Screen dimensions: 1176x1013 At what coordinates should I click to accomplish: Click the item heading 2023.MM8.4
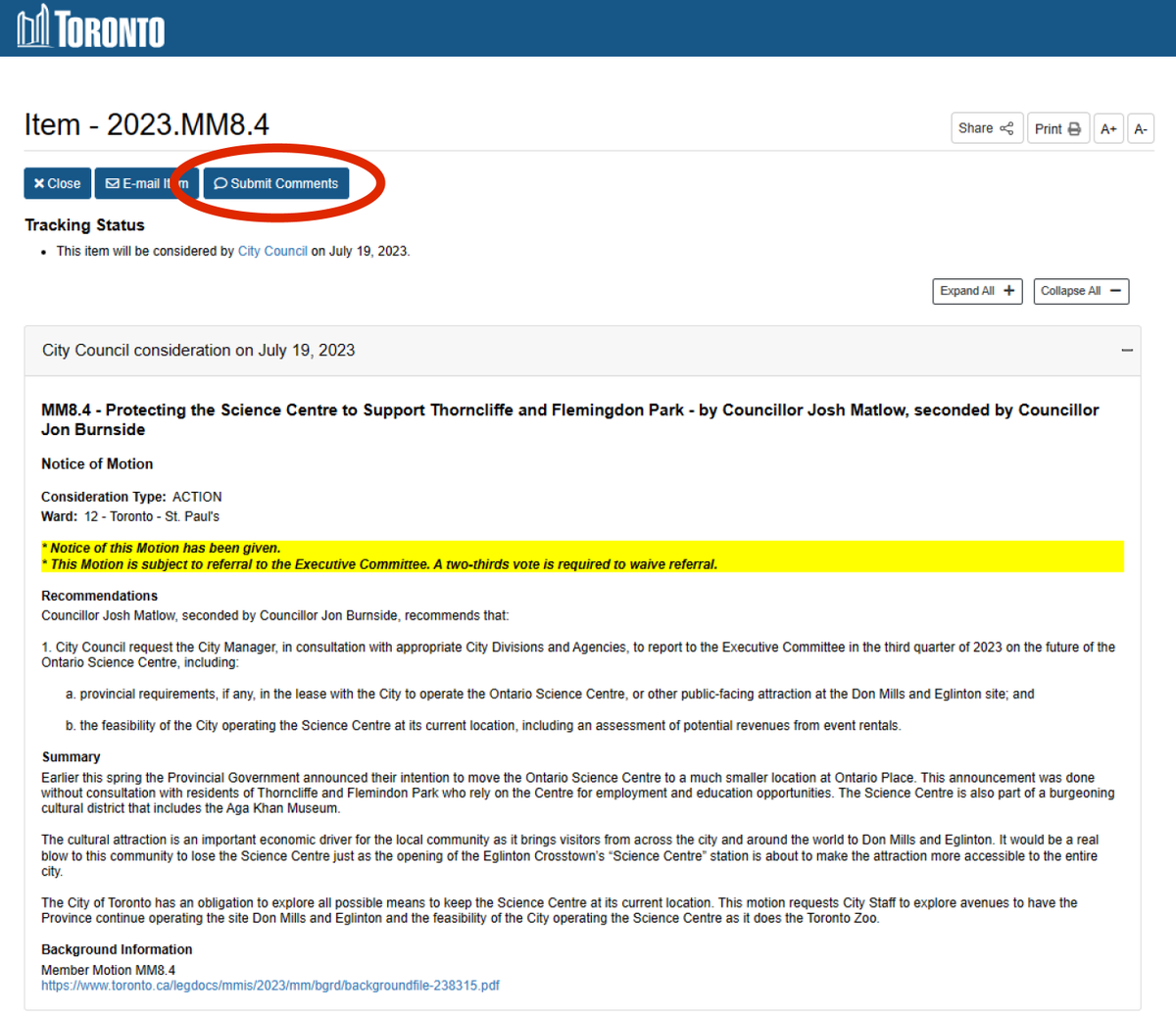tap(147, 124)
